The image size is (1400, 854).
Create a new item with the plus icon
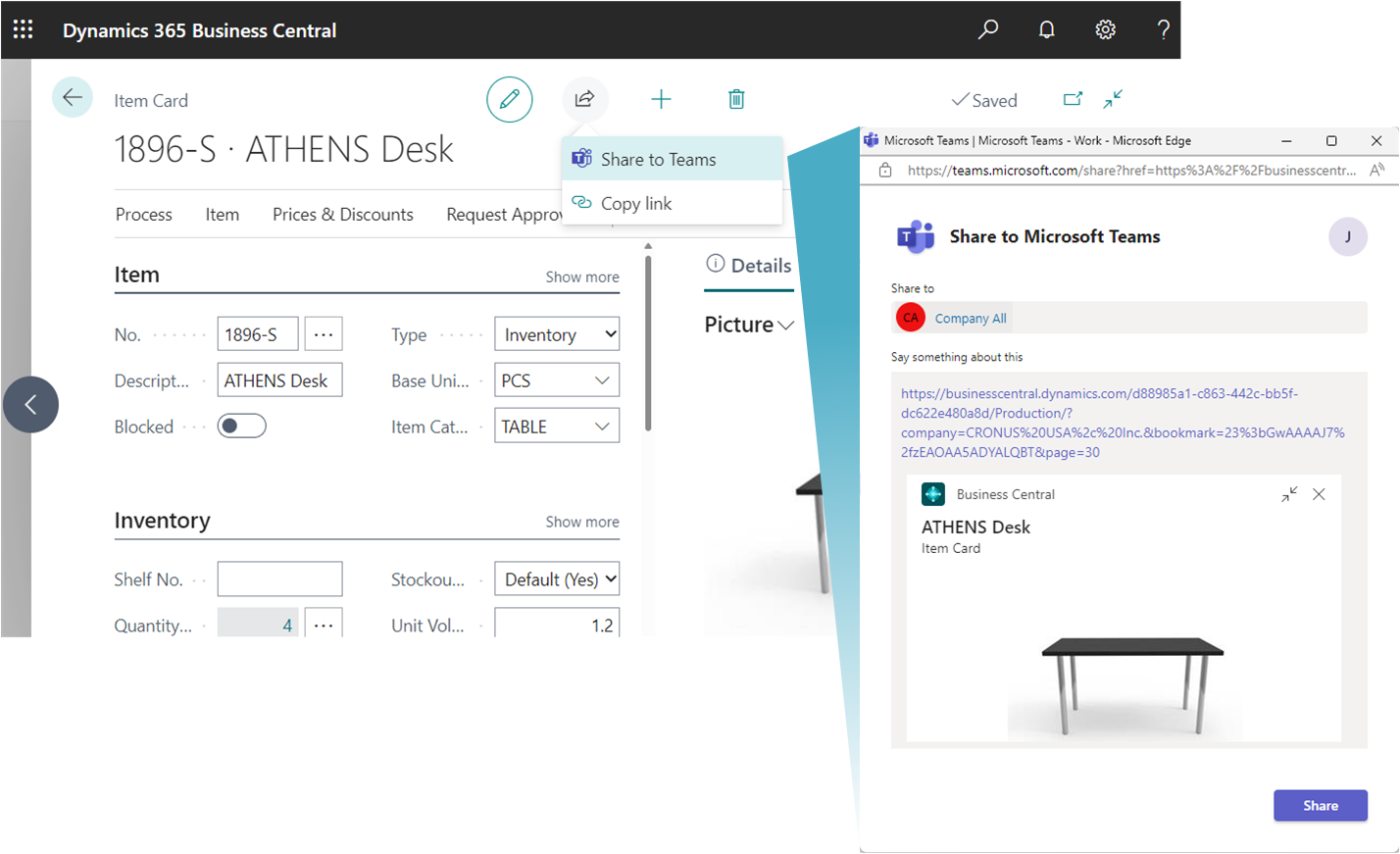tap(661, 98)
